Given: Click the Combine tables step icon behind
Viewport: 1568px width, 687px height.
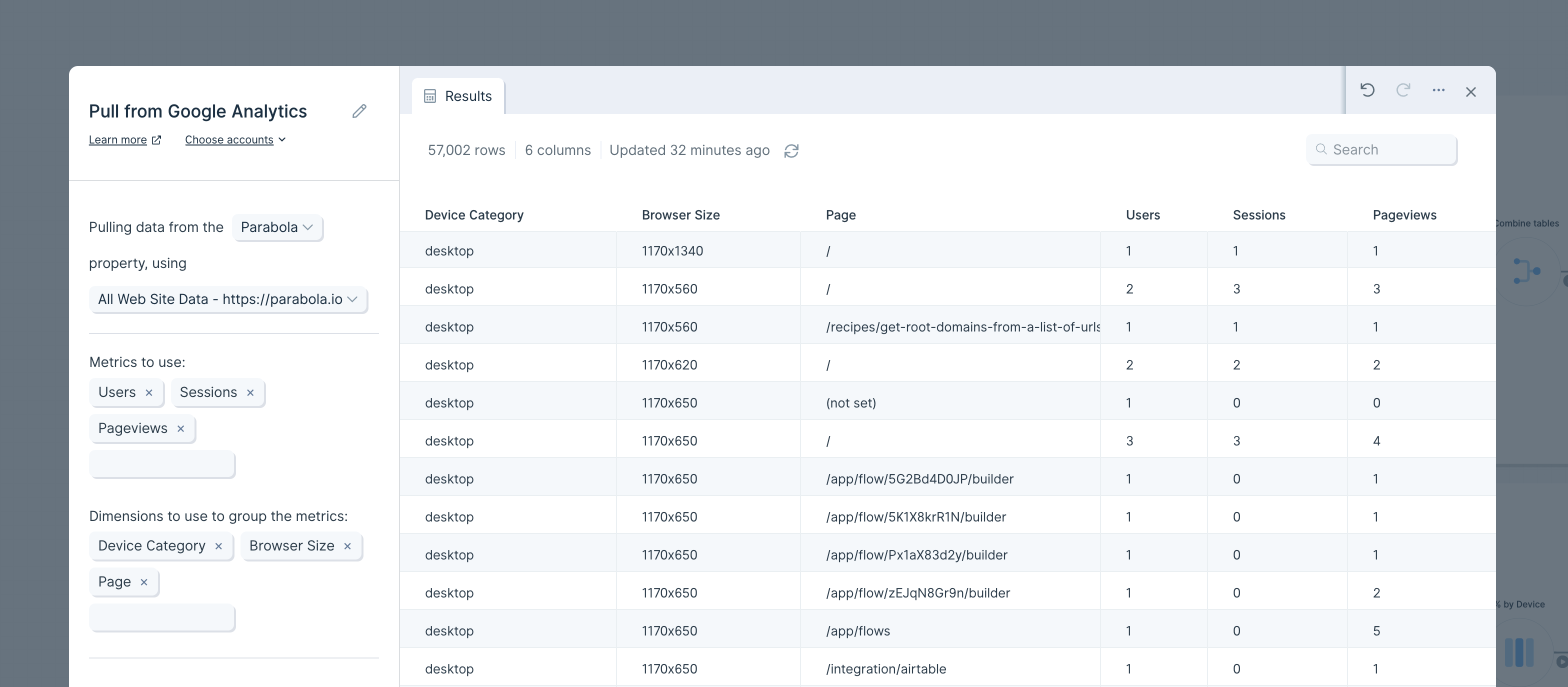Looking at the screenshot, I should (1525, 271).
